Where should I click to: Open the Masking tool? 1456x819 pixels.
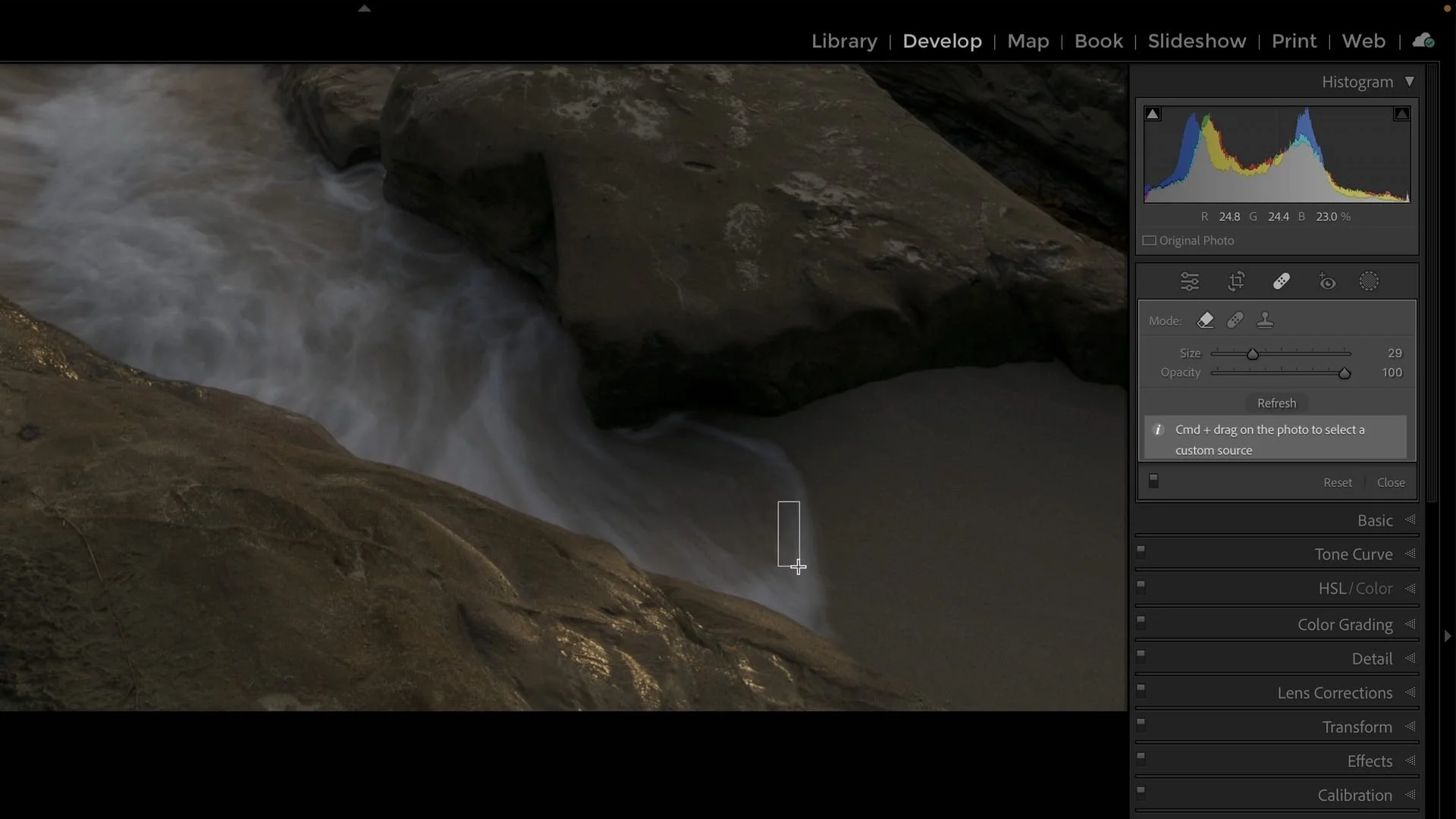pyautogui.click(x=1370, y=281)
